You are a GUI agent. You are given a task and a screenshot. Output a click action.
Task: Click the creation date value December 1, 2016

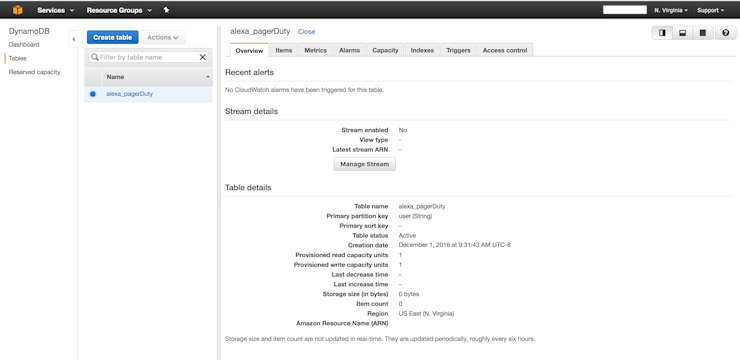pyautogui.click(x=454, y=245)
